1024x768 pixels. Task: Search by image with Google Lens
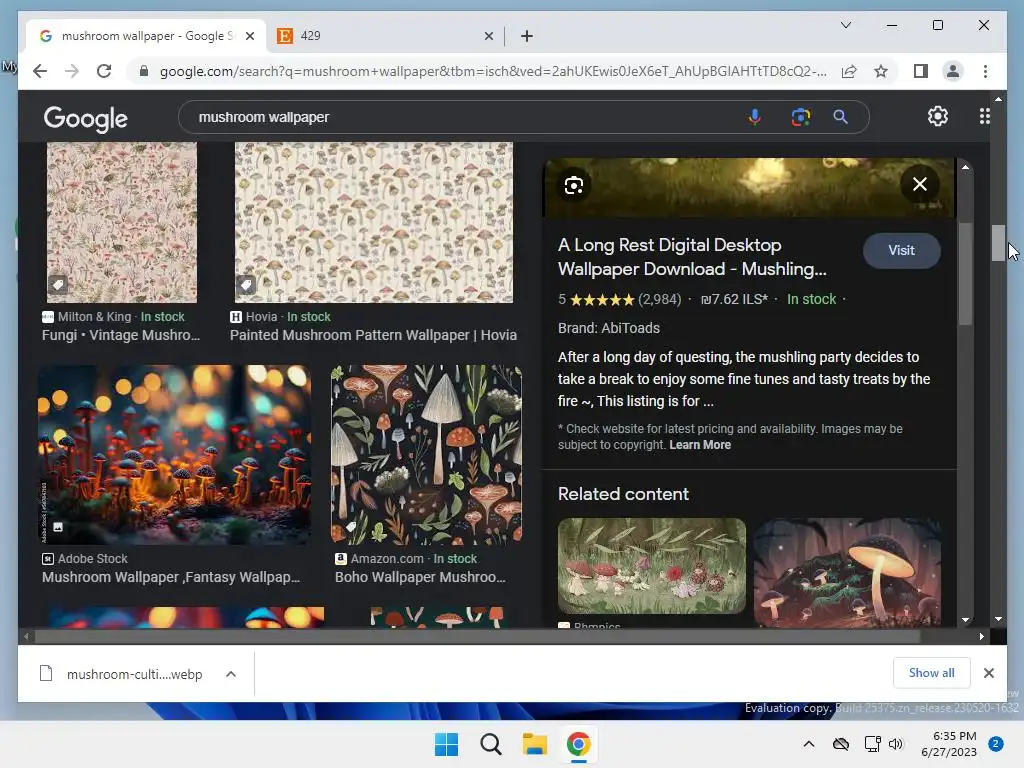pyautogui.click(x=801, y=117)
